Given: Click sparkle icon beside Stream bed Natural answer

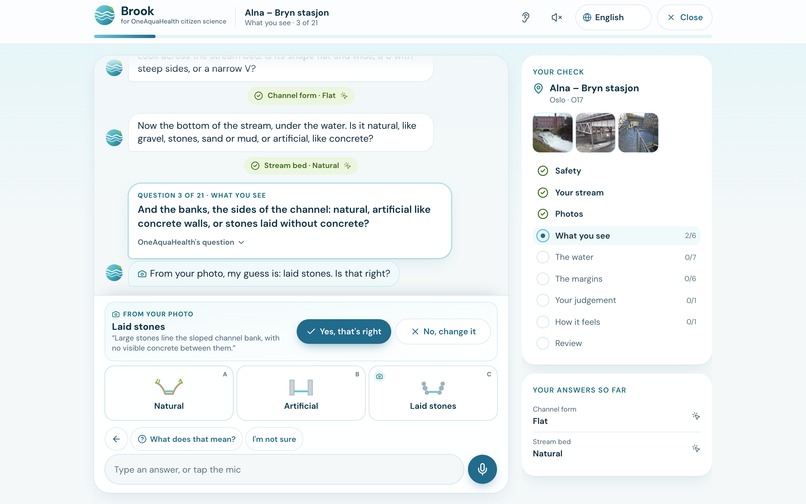Looking at the screenshot, I should coord(696,448).
